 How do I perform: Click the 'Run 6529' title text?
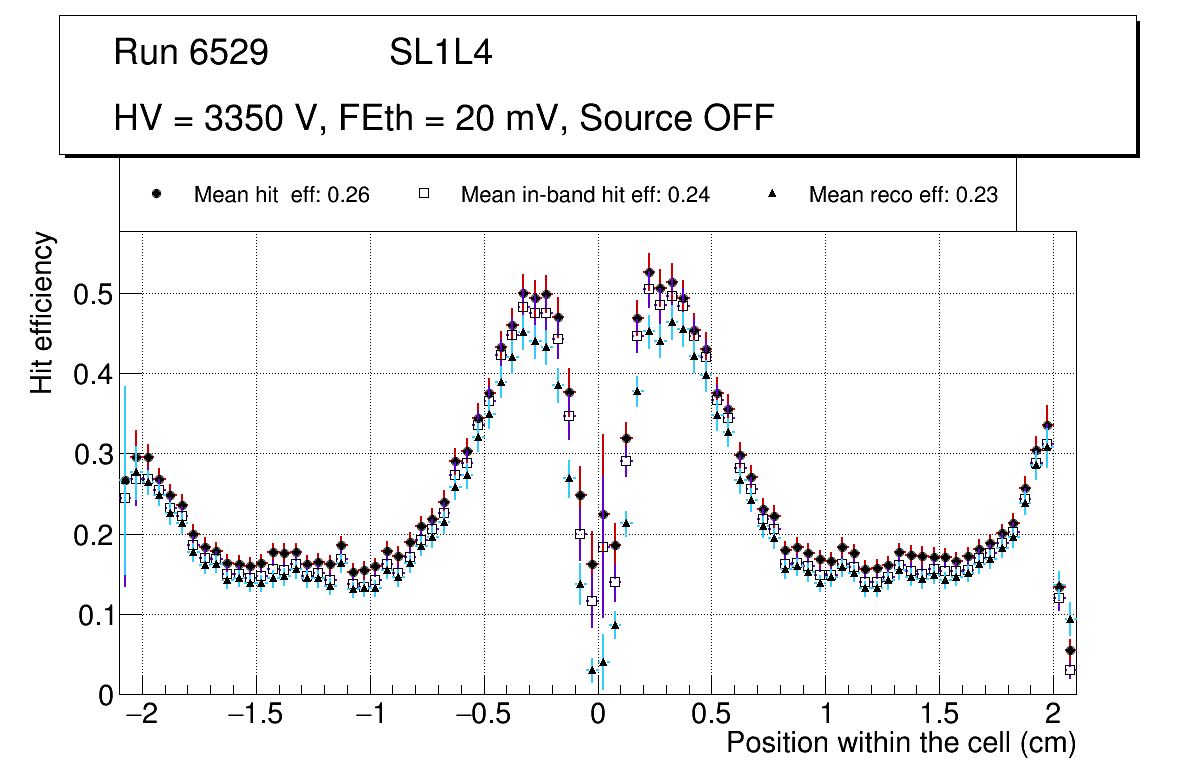[x=191, y=53]
